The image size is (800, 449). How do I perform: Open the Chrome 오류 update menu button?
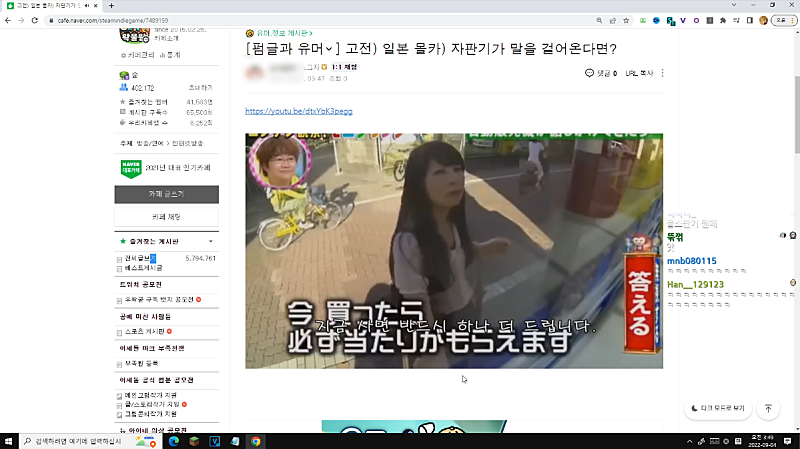784,20
